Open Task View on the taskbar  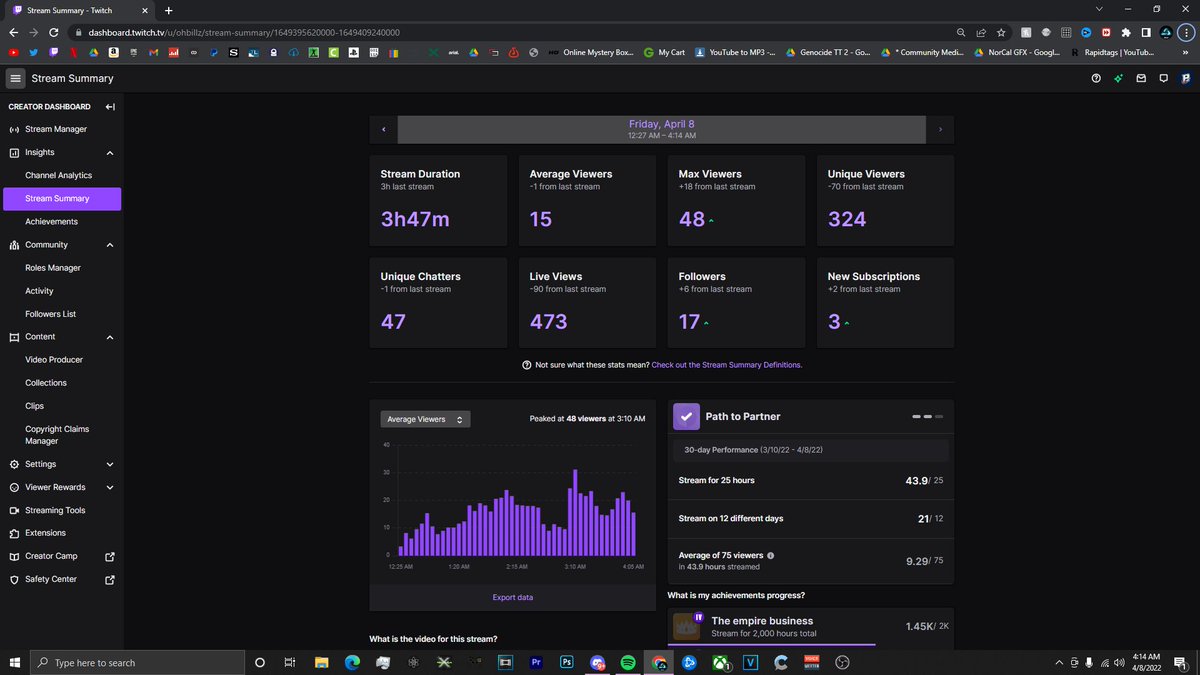click(290, 663)
